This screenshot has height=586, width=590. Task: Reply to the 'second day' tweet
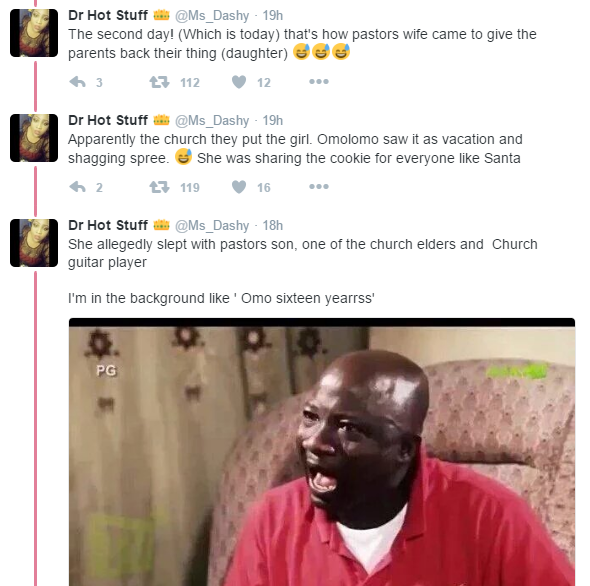(x=78, y=82)
